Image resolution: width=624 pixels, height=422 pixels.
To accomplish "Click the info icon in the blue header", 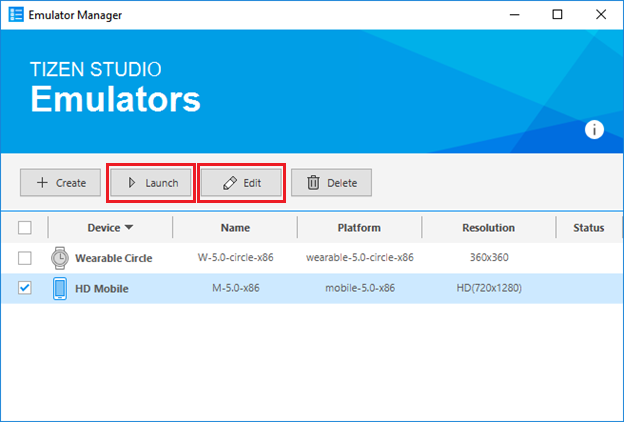I will pyautogui.click(x=595, y=129).
